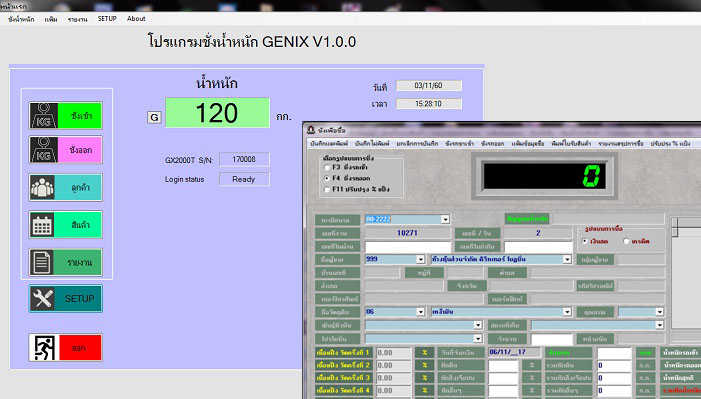701x399 pixels.
Task: Click บันทึกและพิมพ์ in the purchase window menu
Action: coord(329,144)
